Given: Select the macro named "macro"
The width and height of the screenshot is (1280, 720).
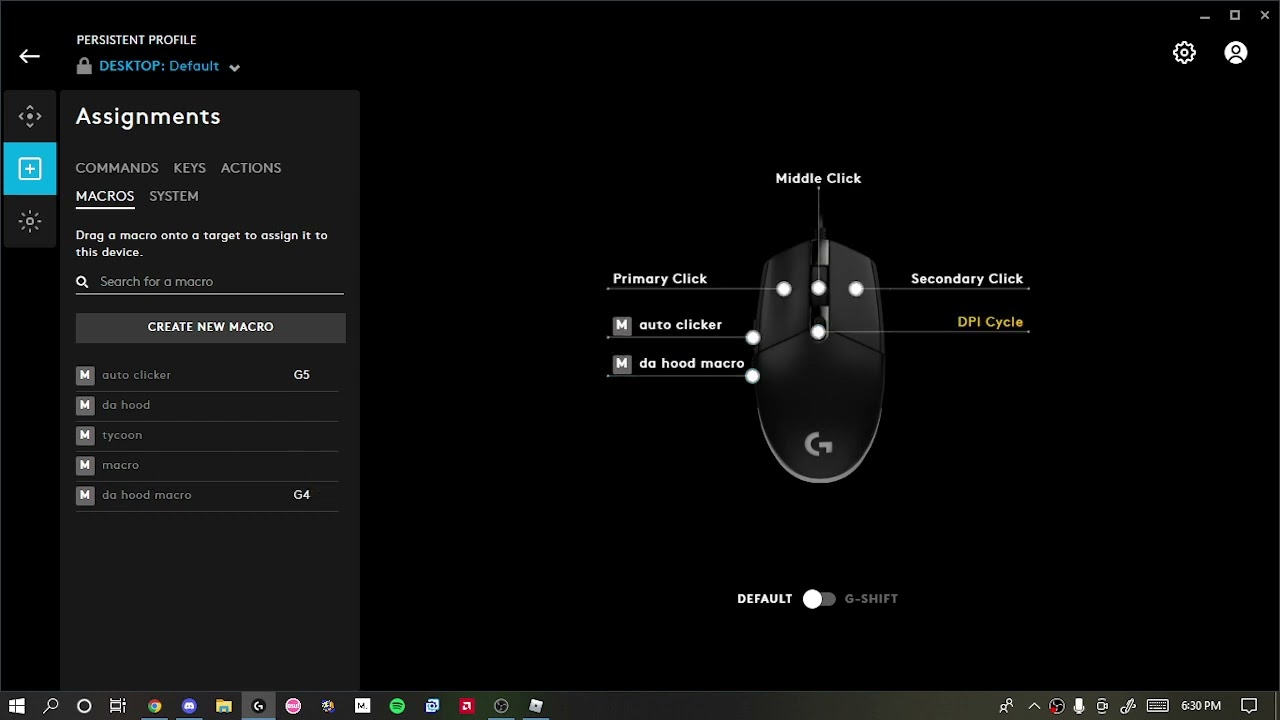Looking at the screenshot, I should click(x=207, y=465).
